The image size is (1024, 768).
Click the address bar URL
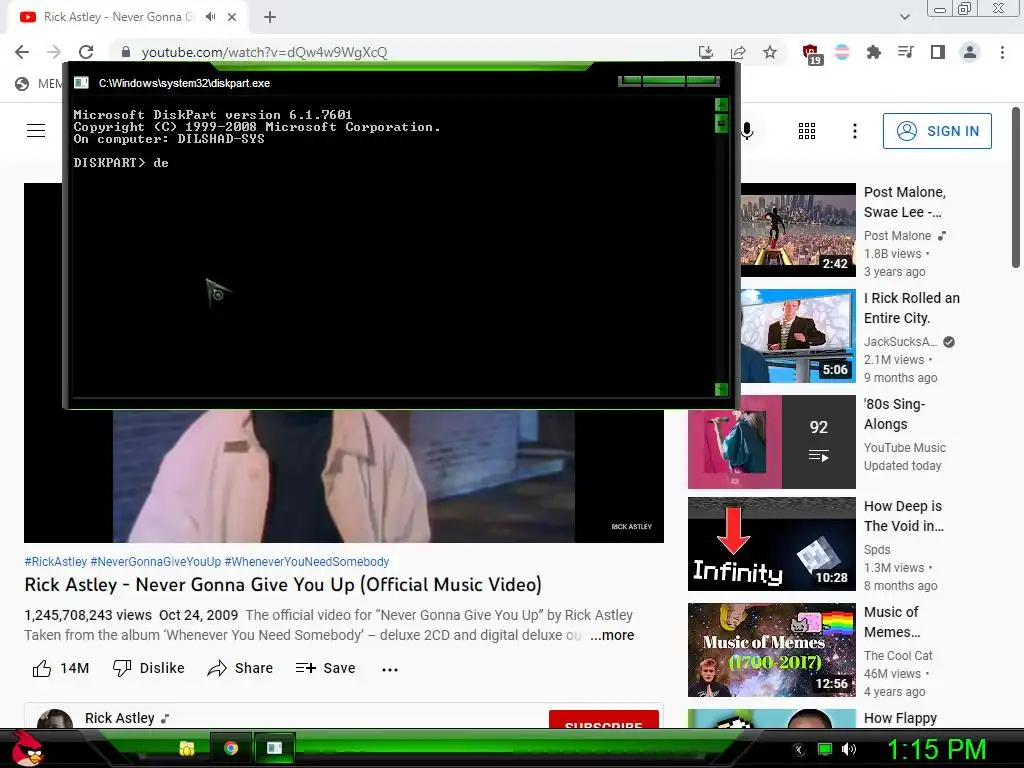coord(264,52)
